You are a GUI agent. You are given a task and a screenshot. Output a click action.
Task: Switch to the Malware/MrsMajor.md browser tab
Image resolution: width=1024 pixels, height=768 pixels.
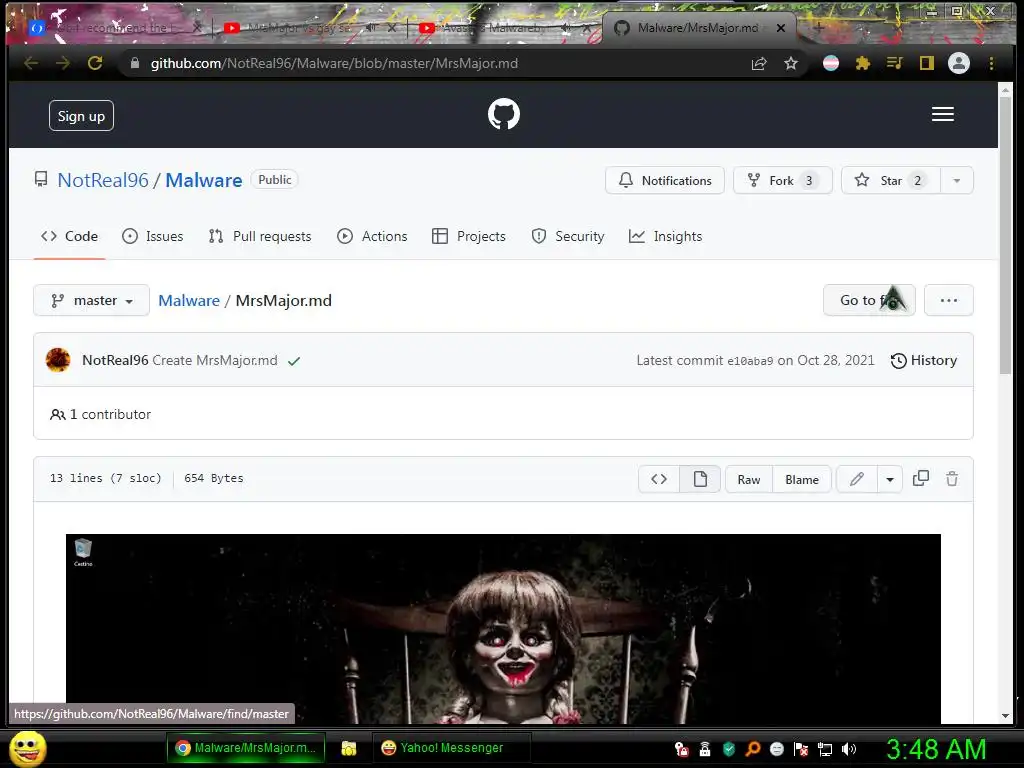[698, 27]
